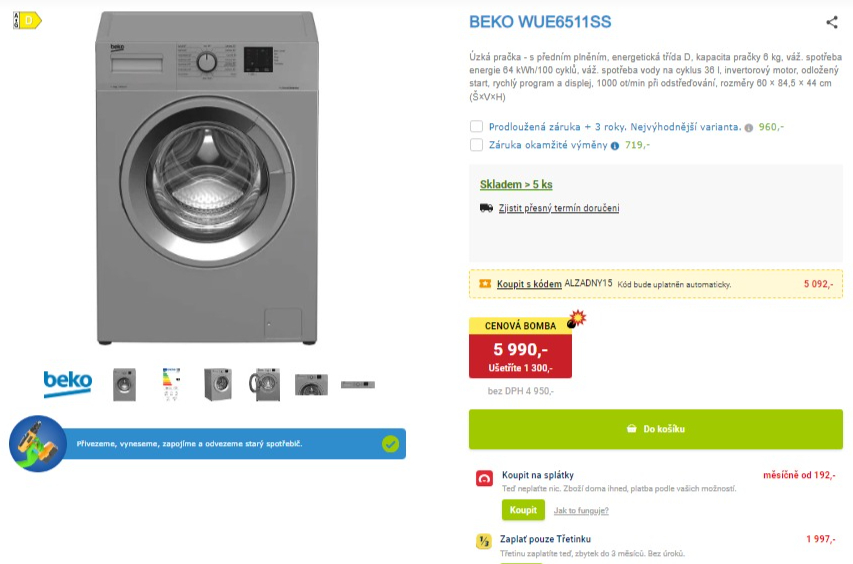Viewport: 853px width, 564px height.
Task: Click the discount coupon icon by ALZADNY15
Action: [485, 284]
